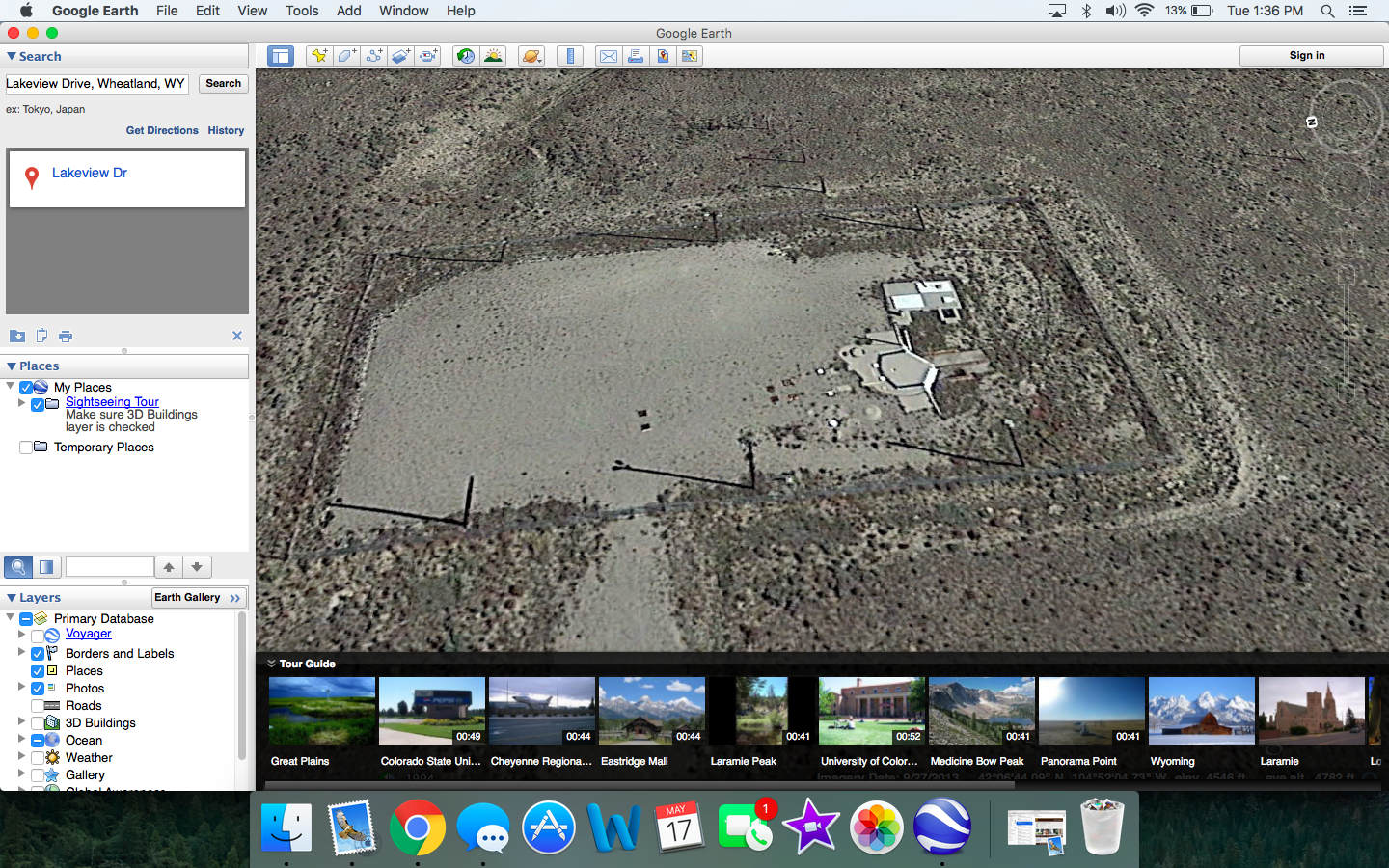This screenshot has height=868, width=1389.
Task: Enable Weather layer checkbox
Action: point(38,758)
